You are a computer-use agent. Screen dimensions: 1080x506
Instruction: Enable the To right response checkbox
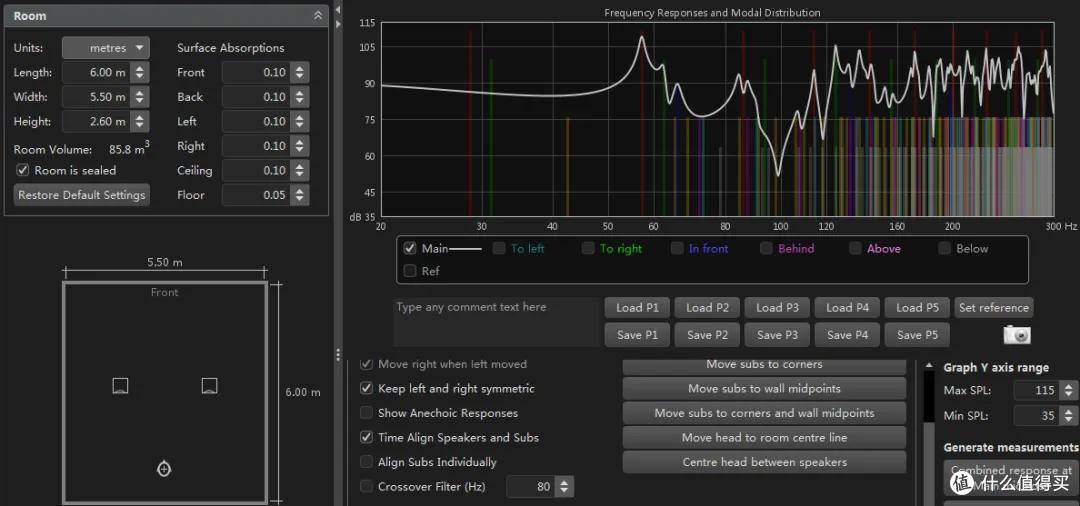coord(588,249)
